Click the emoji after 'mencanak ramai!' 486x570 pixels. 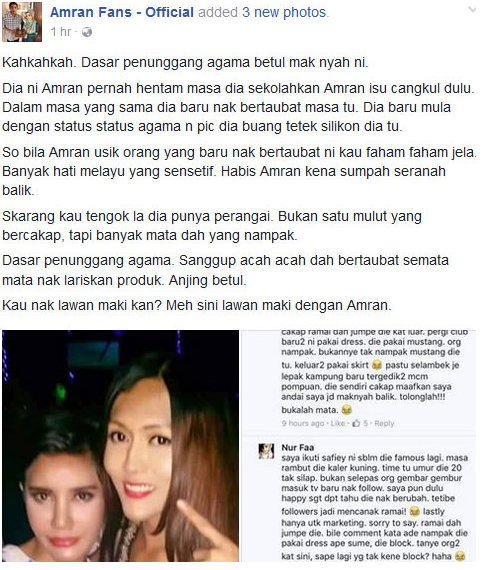pyautogui.click(x=414, y=512)
